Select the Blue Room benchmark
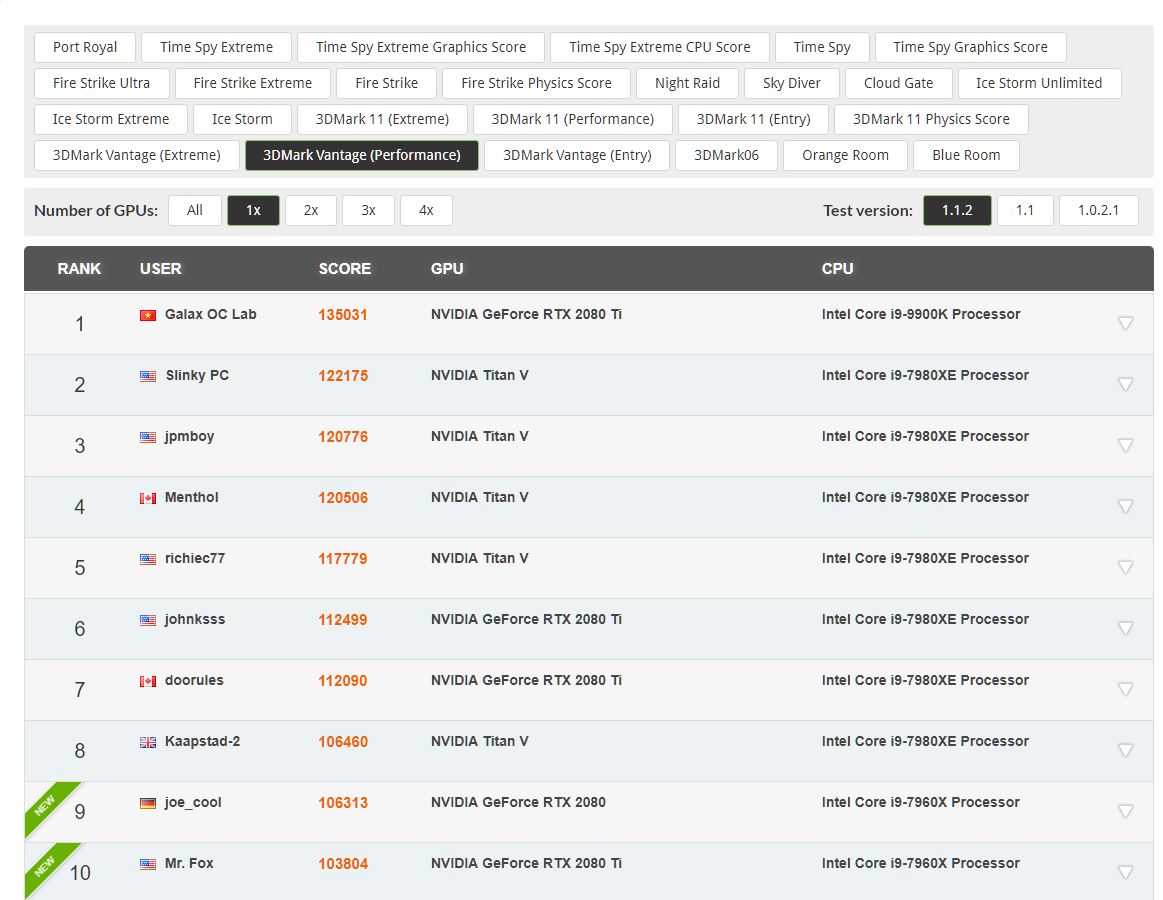The height and width of the screenshot is (900, 1163). 966,155
